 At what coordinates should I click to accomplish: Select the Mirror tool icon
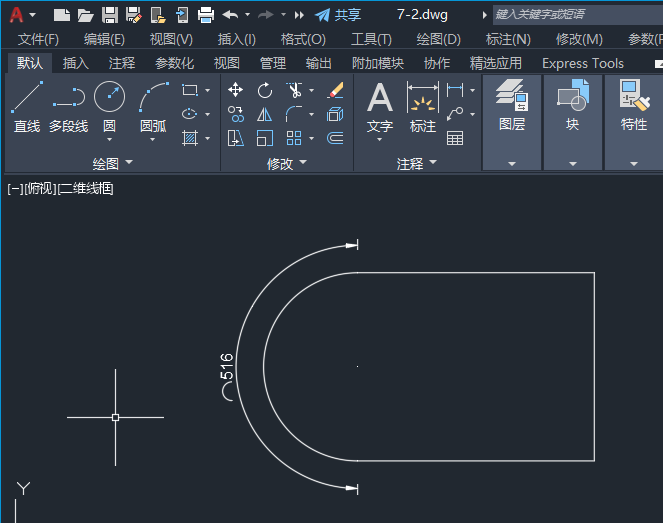point(265,114)
